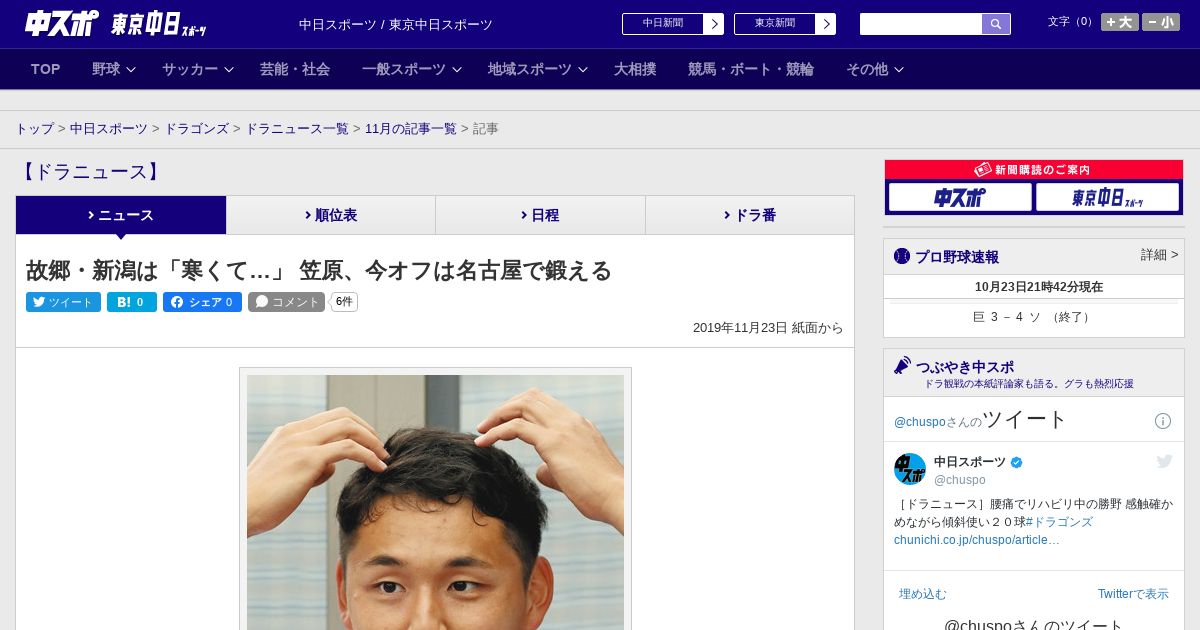Click the #ドラゴンズ hashtag link
1200x630 pixels.
(x=1059, y=522)
